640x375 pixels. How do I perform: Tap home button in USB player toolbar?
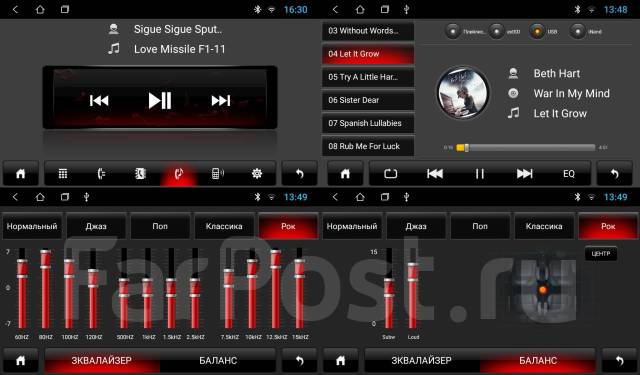(345, 174)
